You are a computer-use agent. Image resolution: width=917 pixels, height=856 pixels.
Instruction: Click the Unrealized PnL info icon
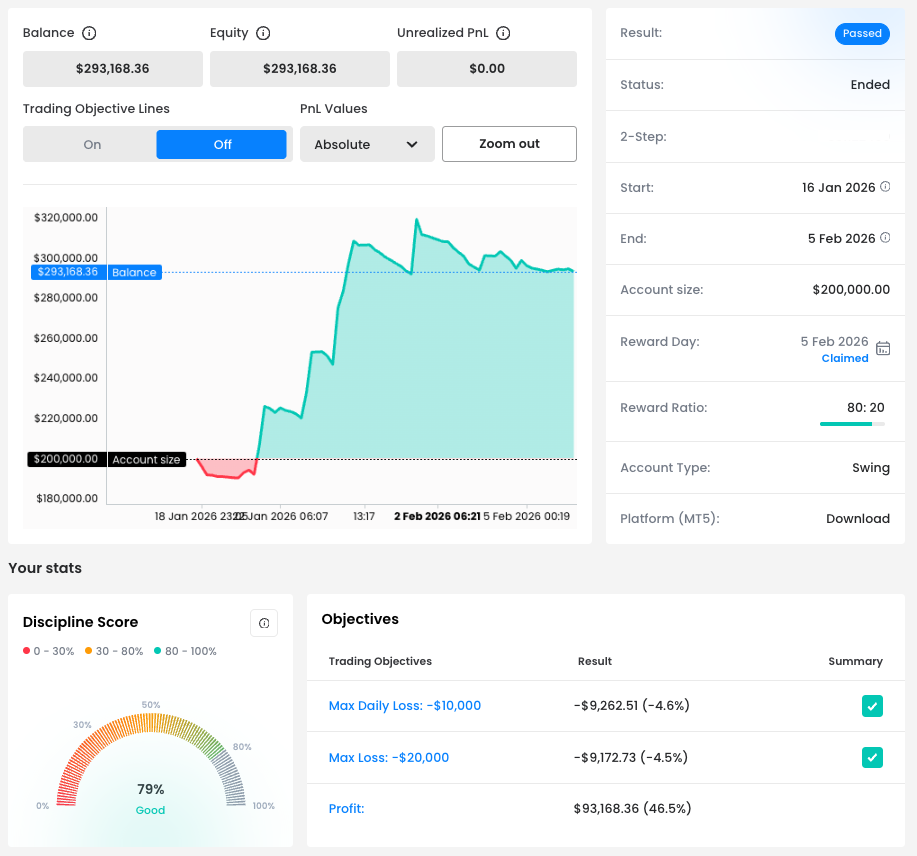pos(503,33)
